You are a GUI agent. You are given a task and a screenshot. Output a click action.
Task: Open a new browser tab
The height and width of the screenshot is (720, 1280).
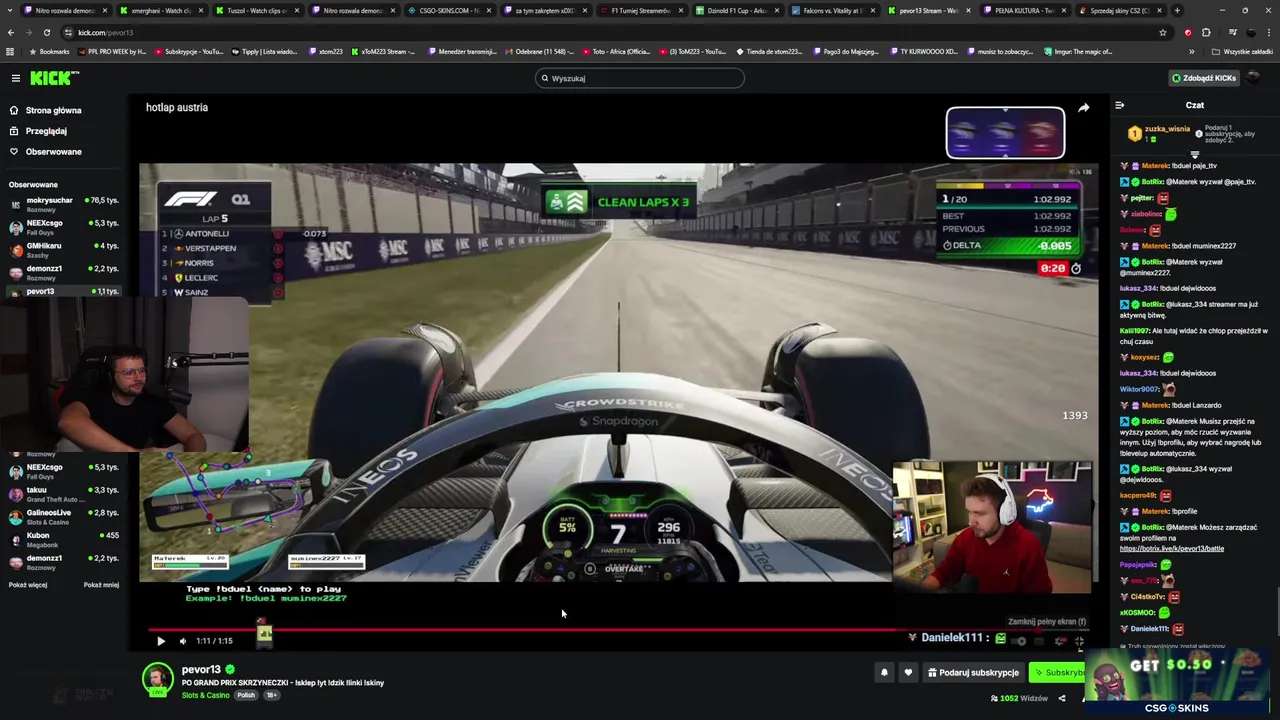click(x=1177, y=10)
